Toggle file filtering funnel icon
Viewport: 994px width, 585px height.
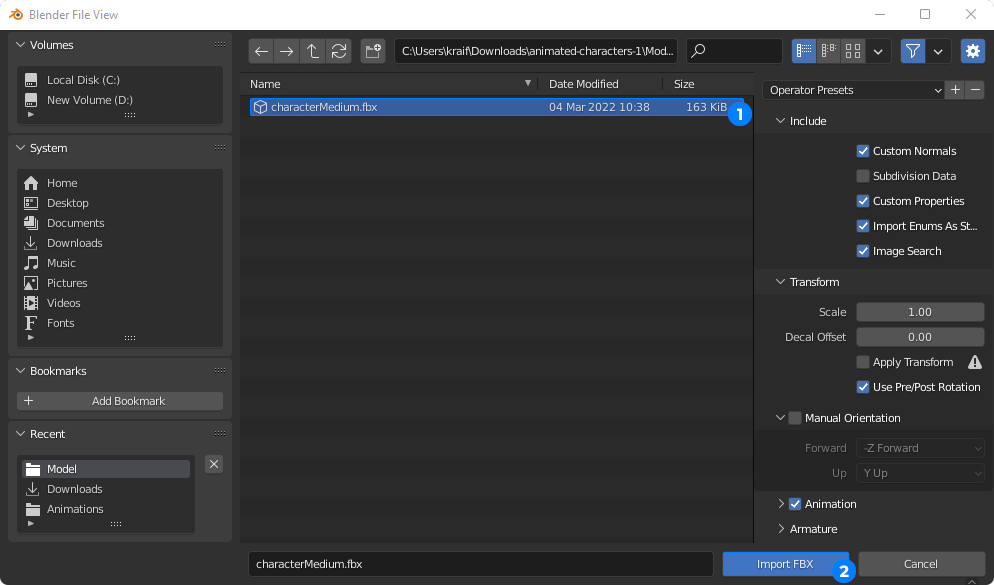point(913,51)
